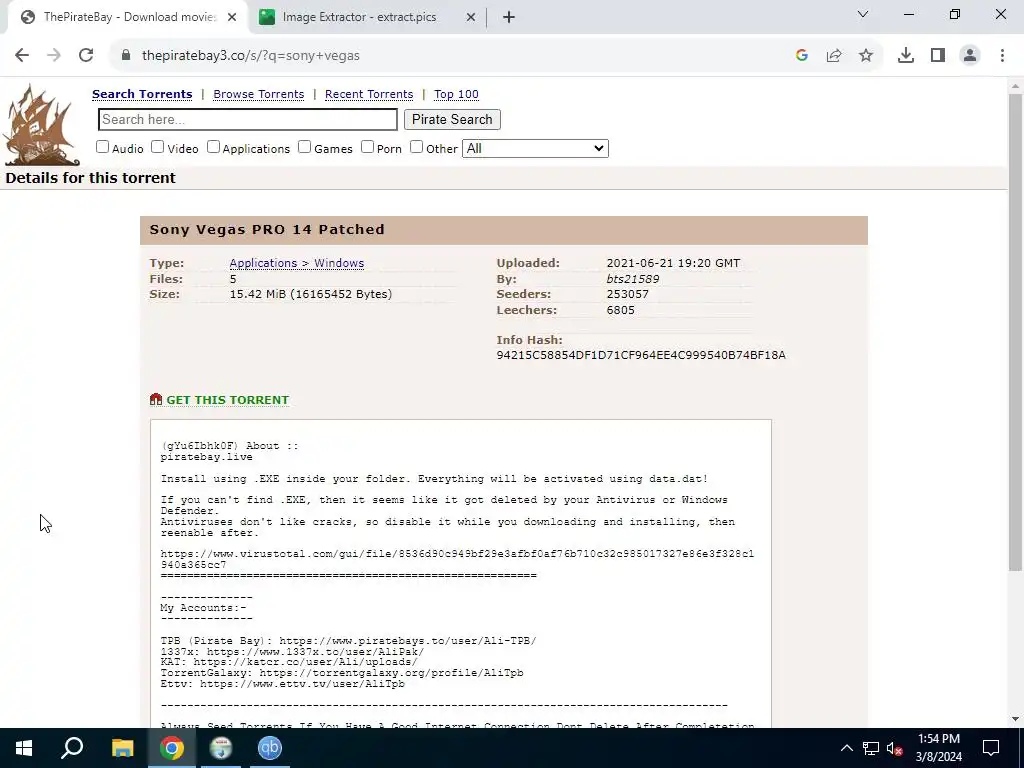Viewport: 1024px width, 768px height.
Task: Click the muted volume tray icon
Action: (894, 748)
